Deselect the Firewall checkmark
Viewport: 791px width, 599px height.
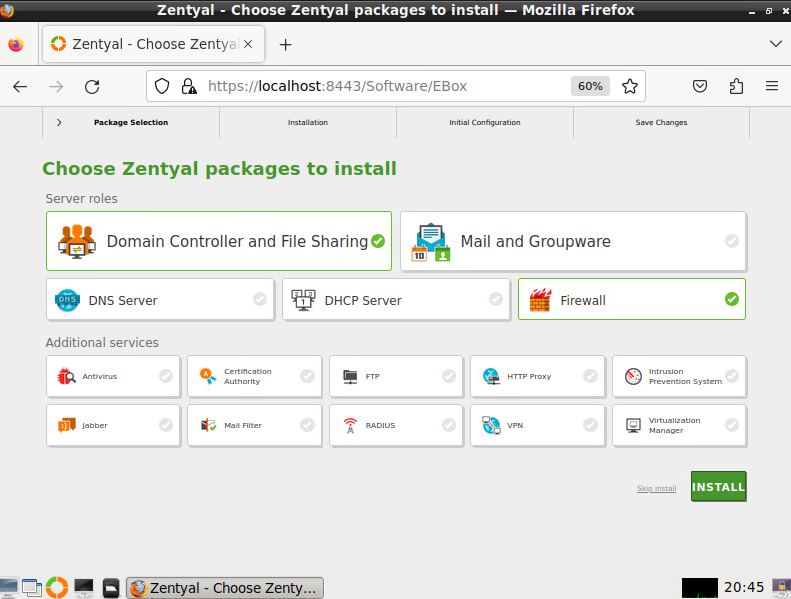[732, 299]
